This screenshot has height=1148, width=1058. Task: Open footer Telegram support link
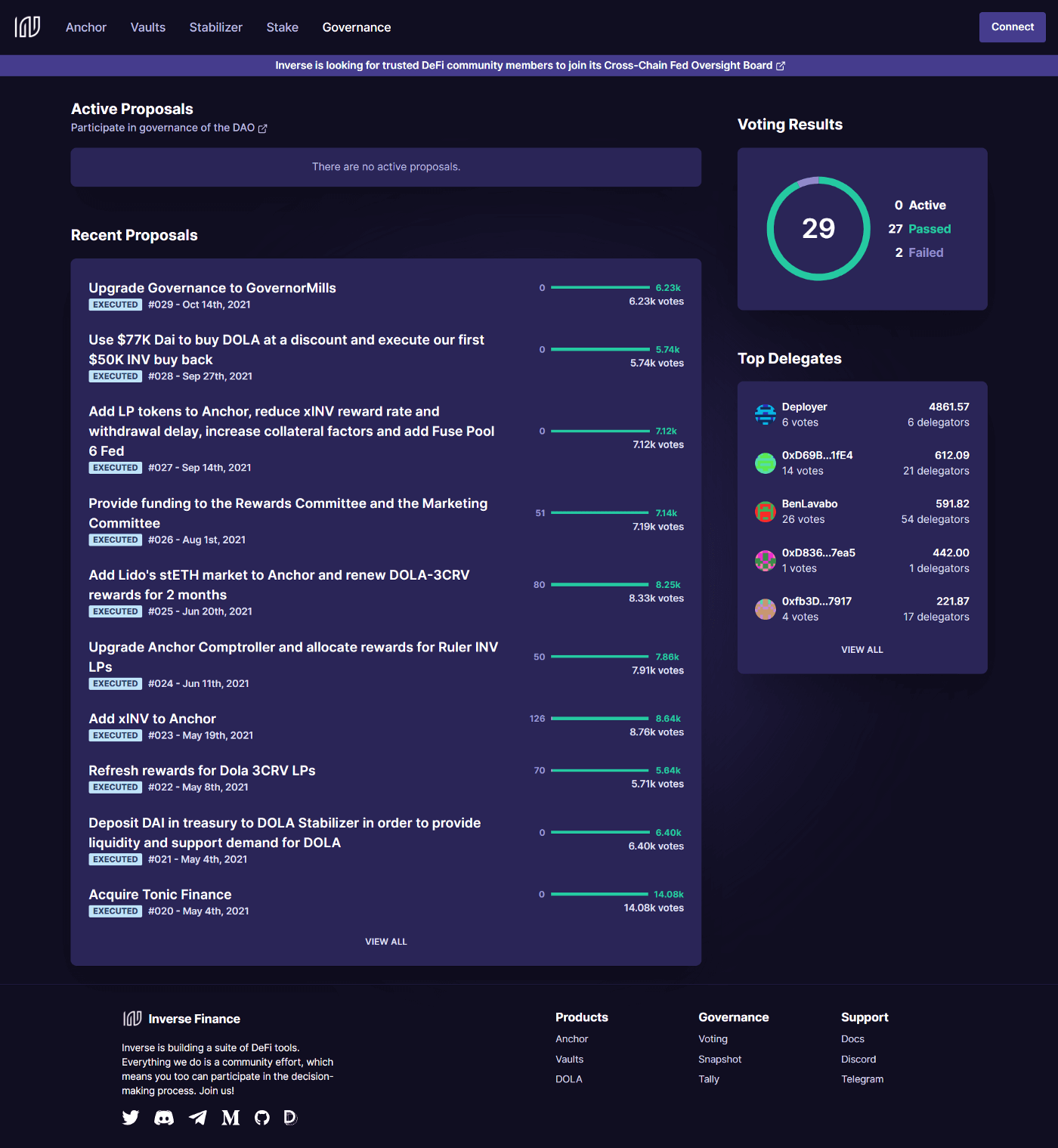(x=862, y=1079)
